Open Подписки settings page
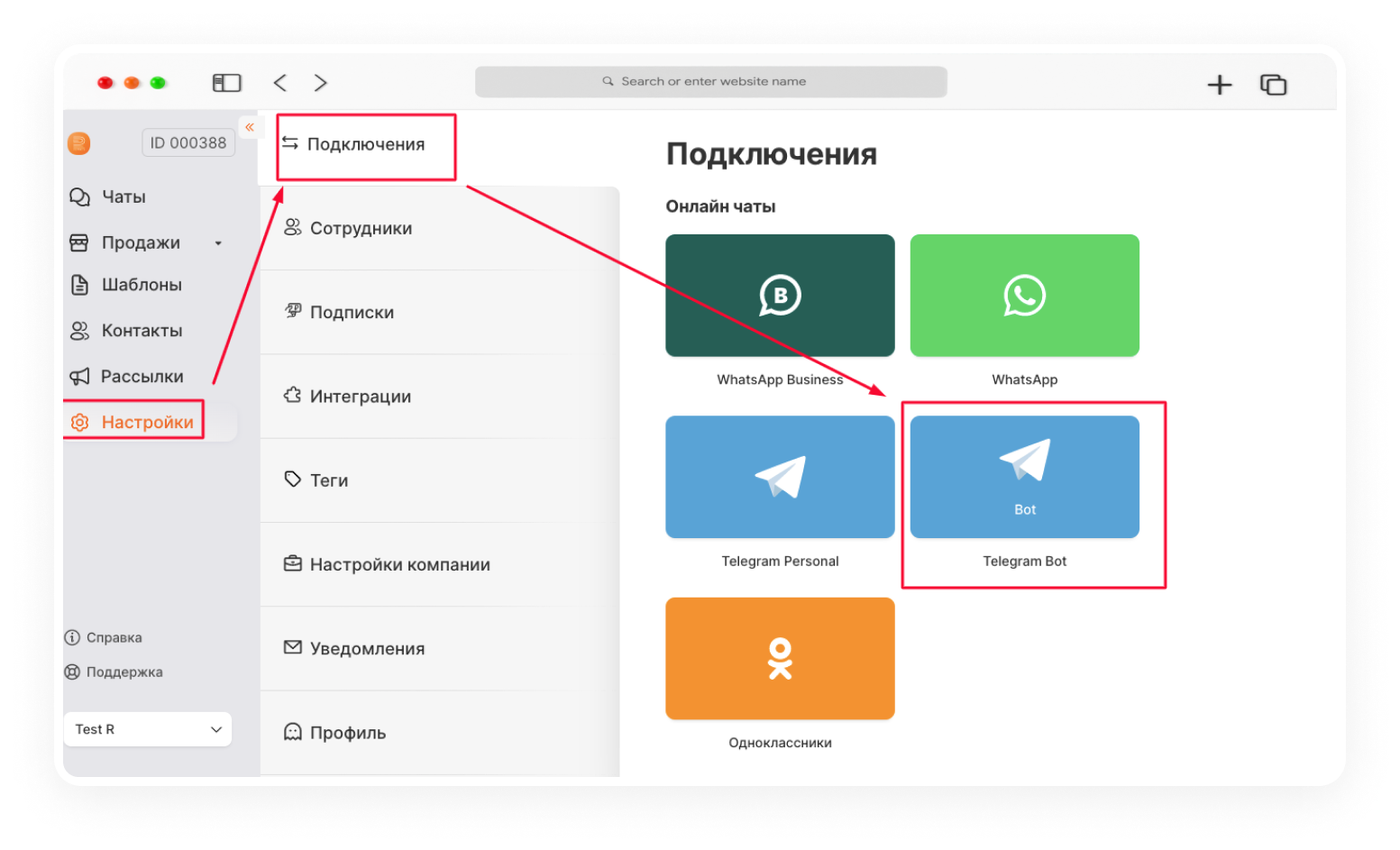 coord(352,312)
